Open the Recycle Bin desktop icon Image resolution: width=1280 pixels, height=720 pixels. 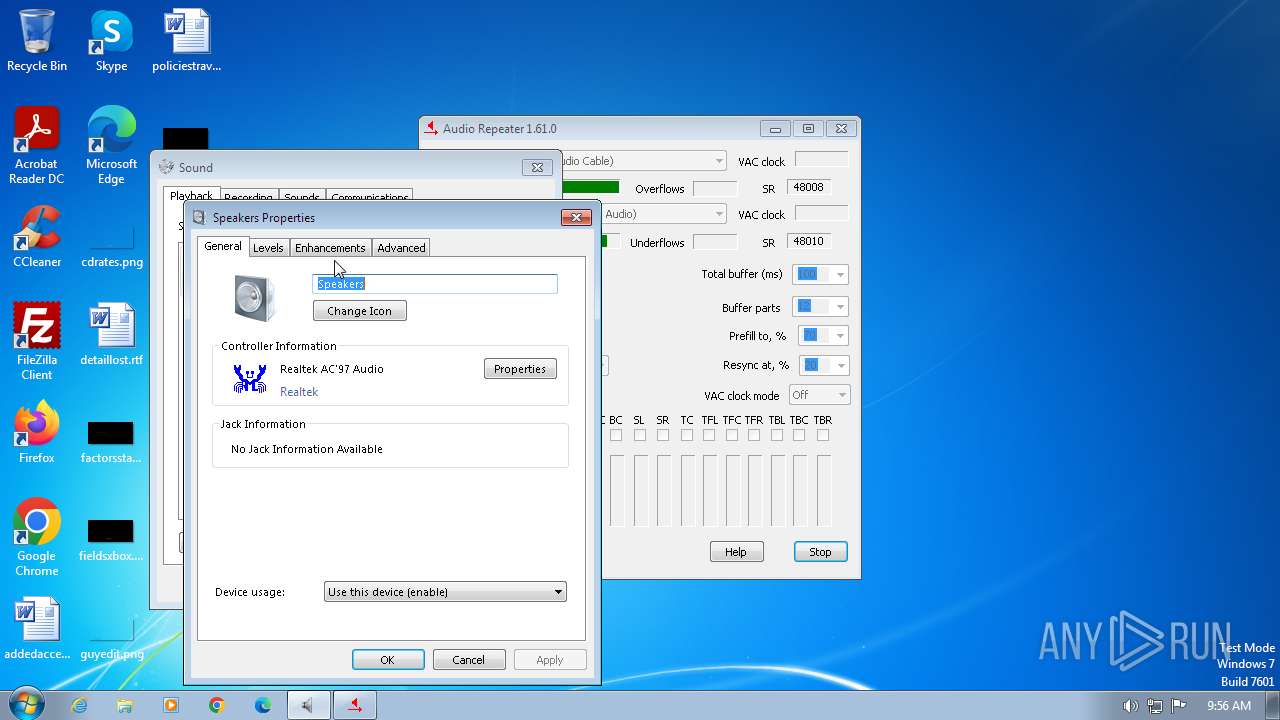[x=37, y=41]
